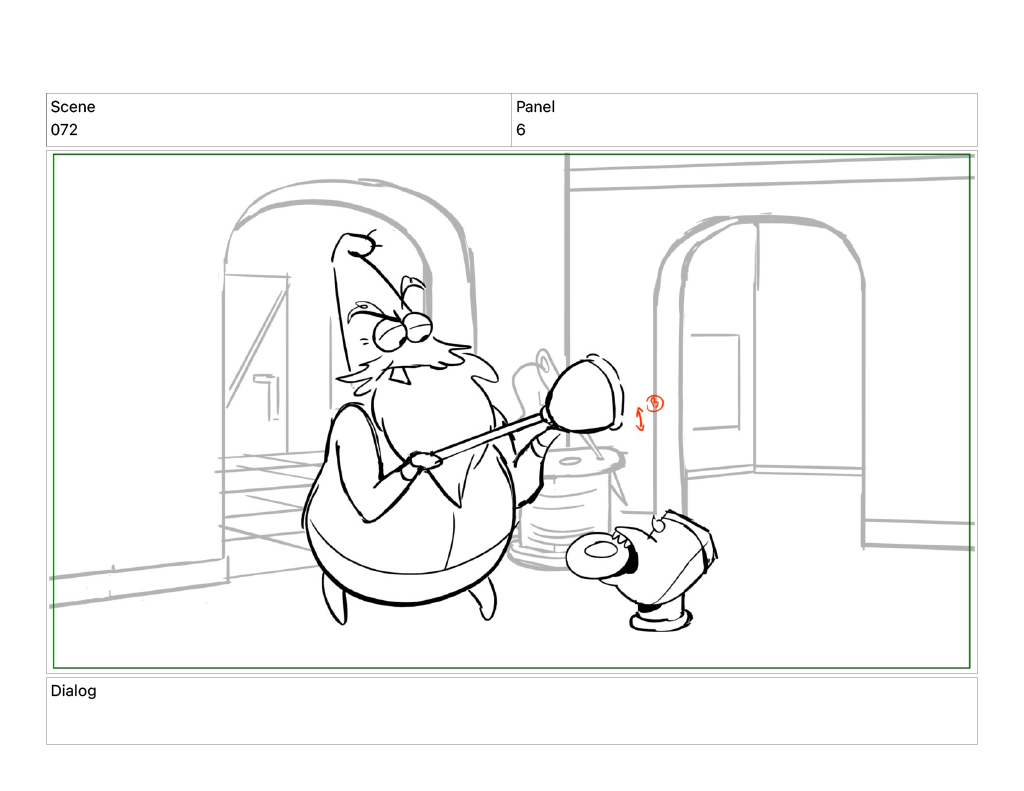Click the red double-headed arrow annotation
Image resolution: width=1024 pixels, height=791 pixels.
pos(641,420)
